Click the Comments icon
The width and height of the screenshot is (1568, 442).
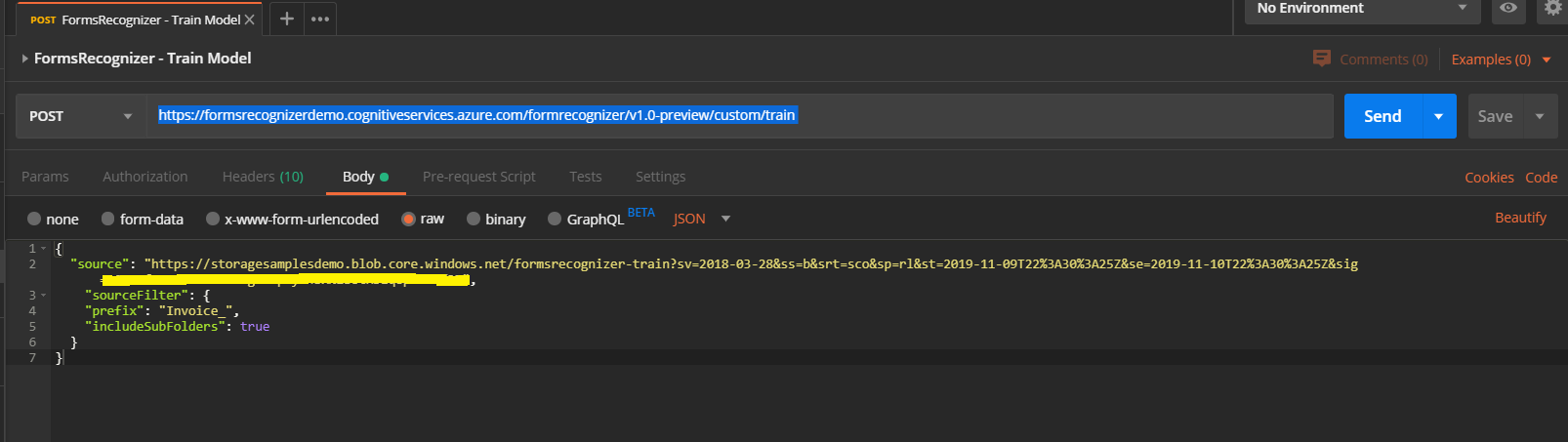[1322, 59]
